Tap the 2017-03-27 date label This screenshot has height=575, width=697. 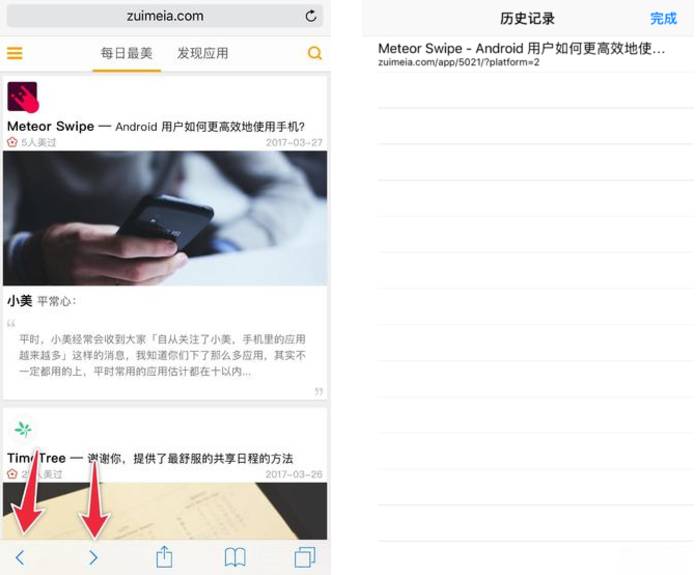point(294,142)
